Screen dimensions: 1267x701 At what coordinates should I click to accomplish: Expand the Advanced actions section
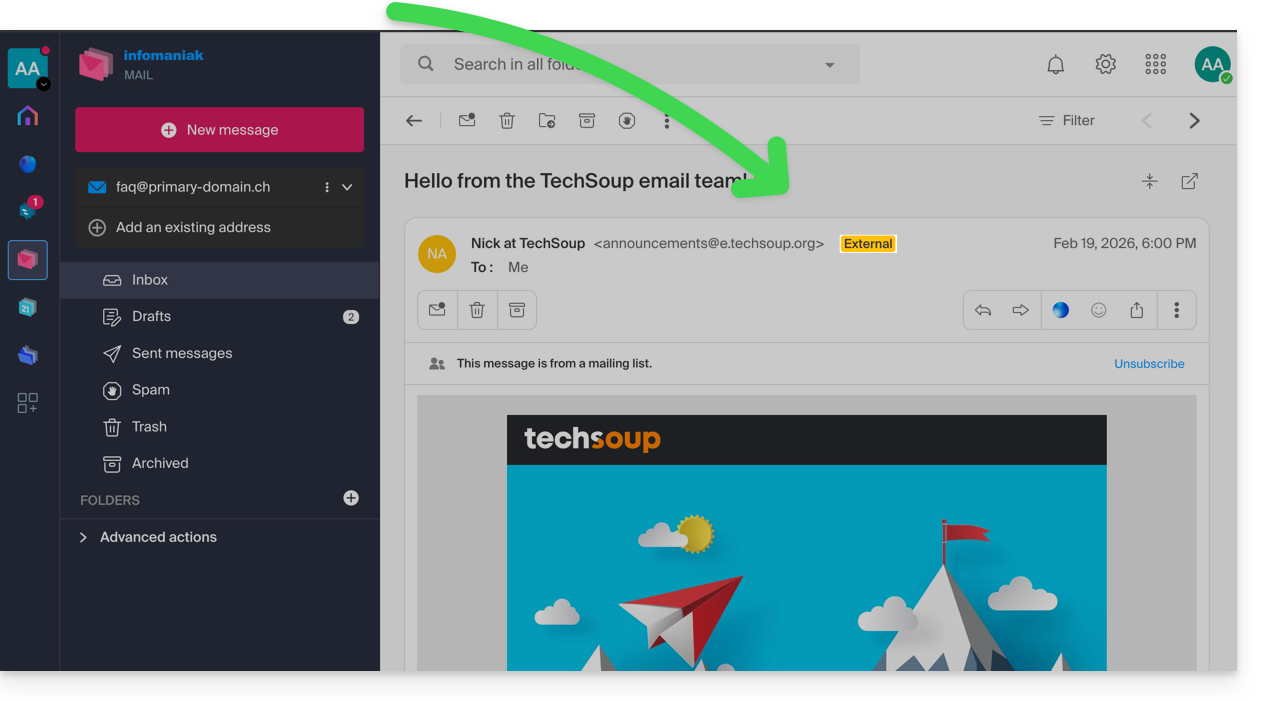click(x=84, y=538)
